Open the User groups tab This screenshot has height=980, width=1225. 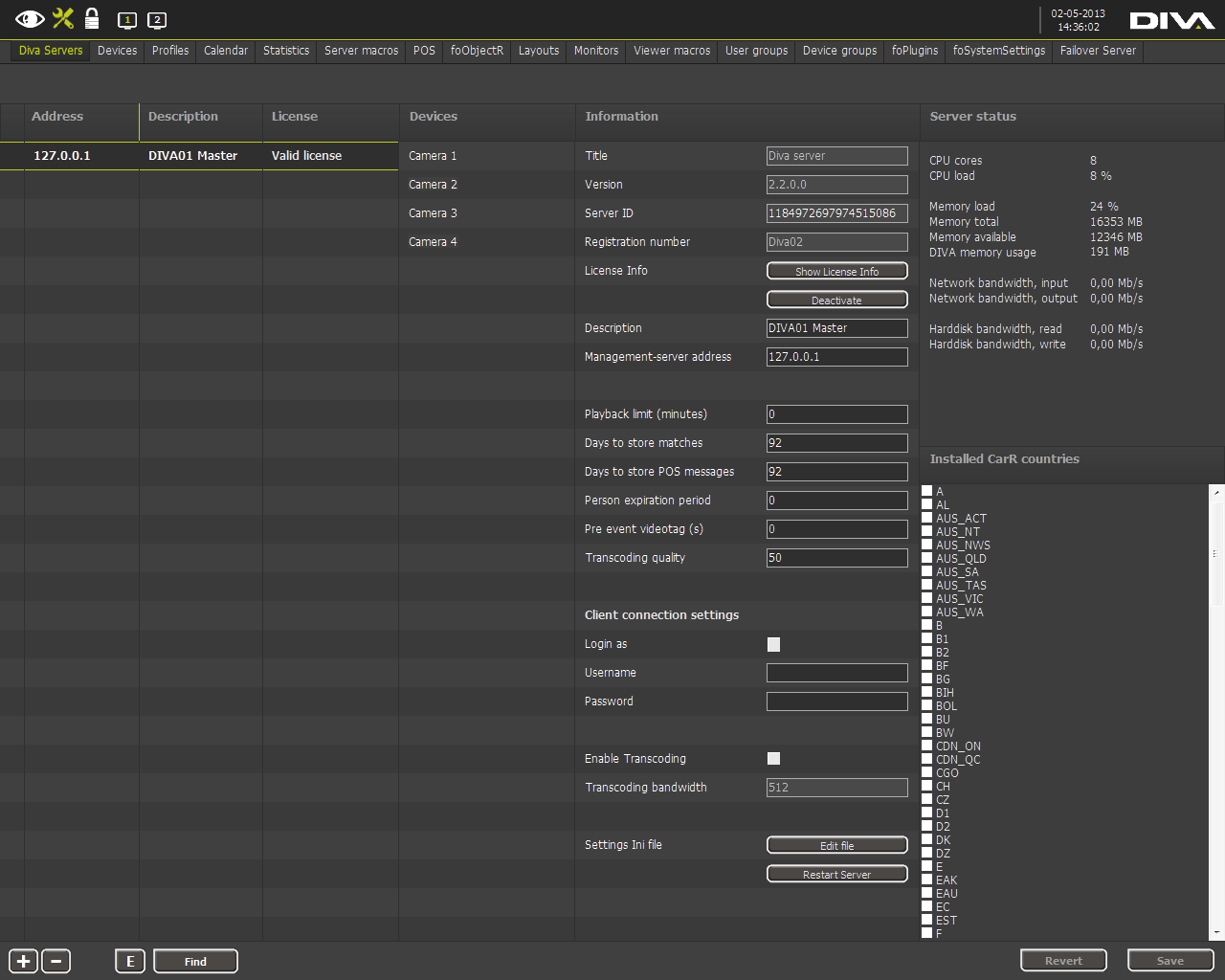click(x=756, y=51)
